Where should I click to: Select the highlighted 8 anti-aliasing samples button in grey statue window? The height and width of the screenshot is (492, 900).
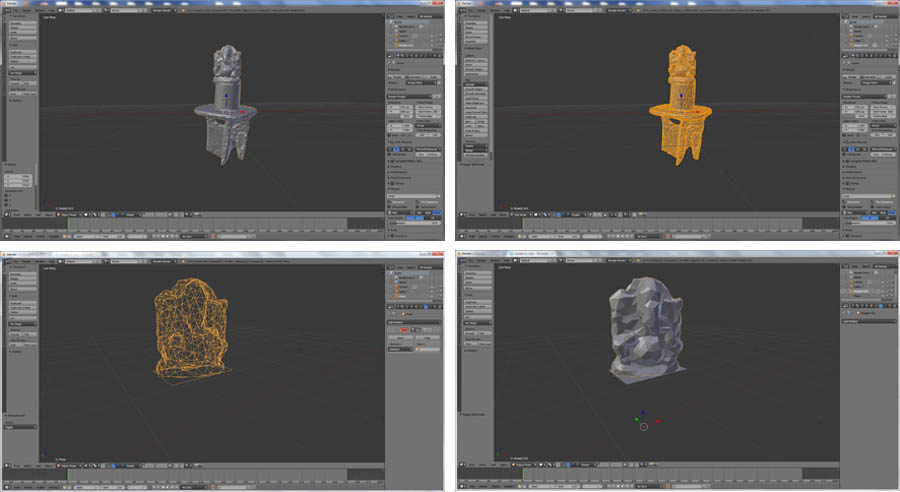[396, 149]
